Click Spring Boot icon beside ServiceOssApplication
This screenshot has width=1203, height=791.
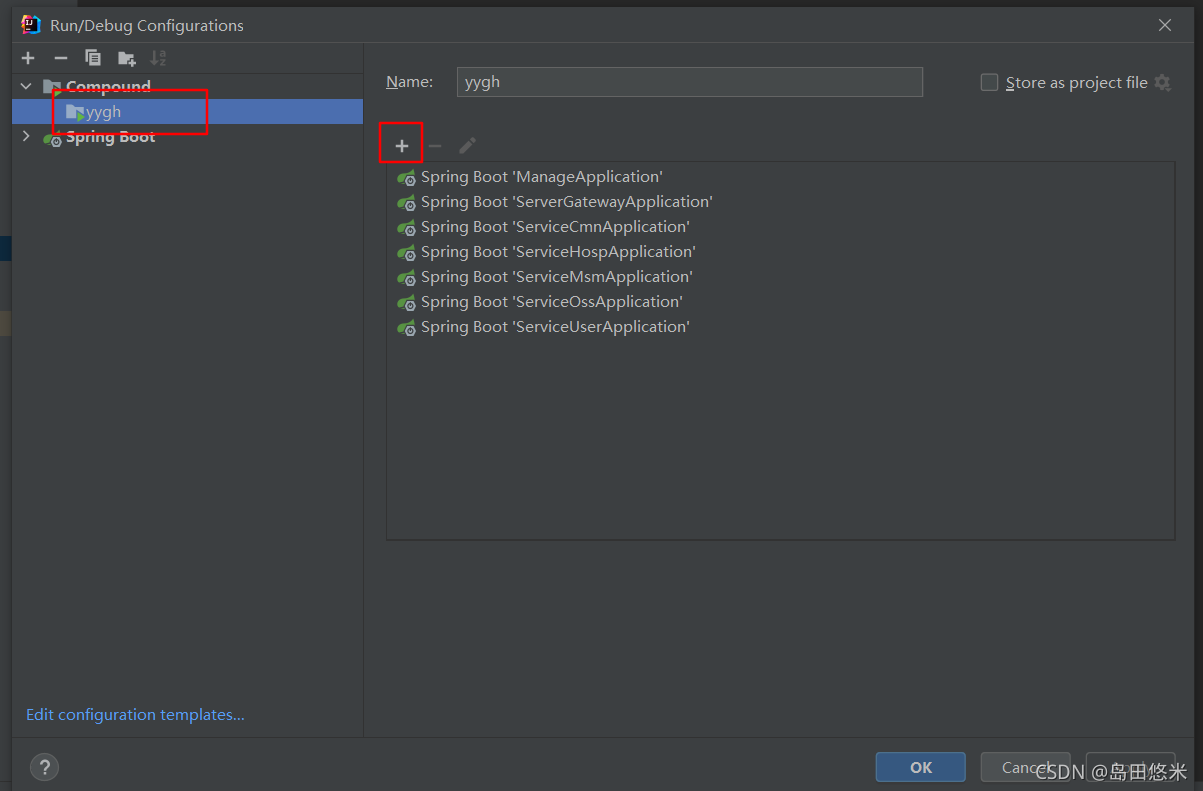click(x=406, y=303)
